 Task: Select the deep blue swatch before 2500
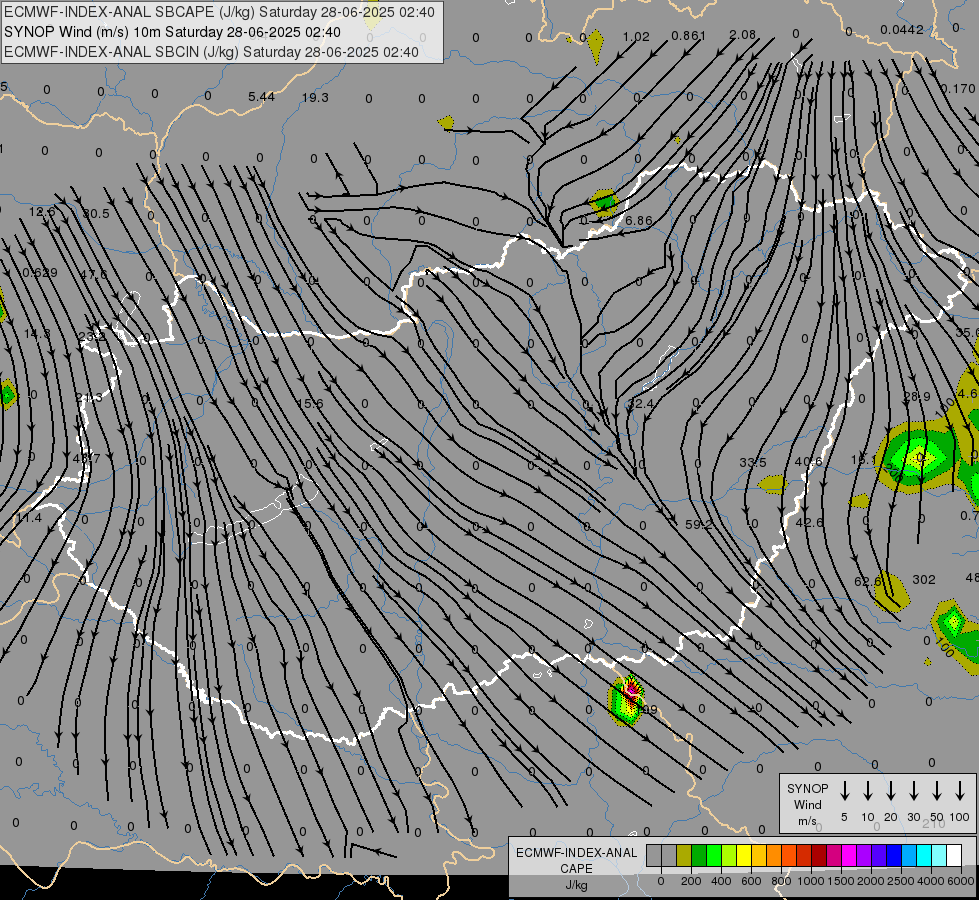click(895, 855)
